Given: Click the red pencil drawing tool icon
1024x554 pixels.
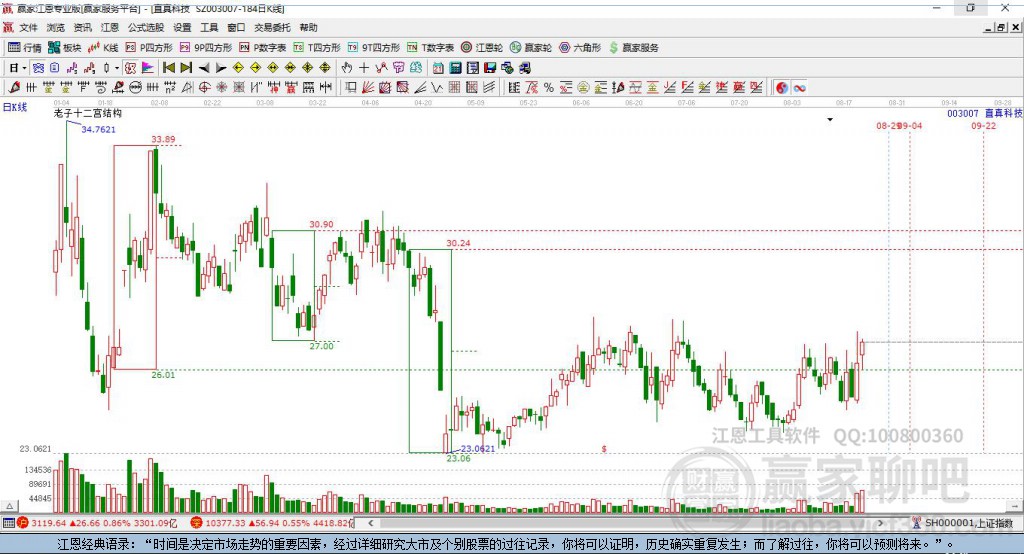Looking at the screenshot, I should click(14, 88).
